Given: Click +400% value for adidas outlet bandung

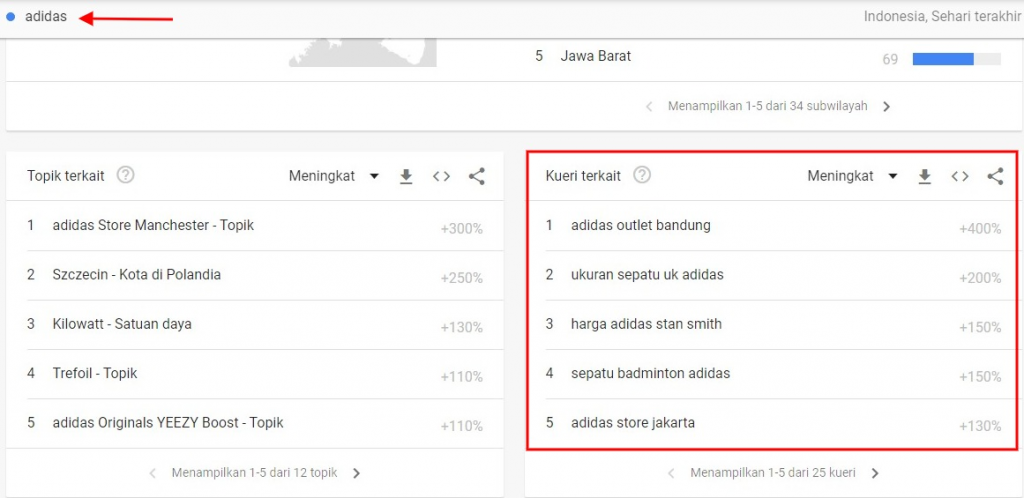Looking at the screenshot, I should coord(980,229).
